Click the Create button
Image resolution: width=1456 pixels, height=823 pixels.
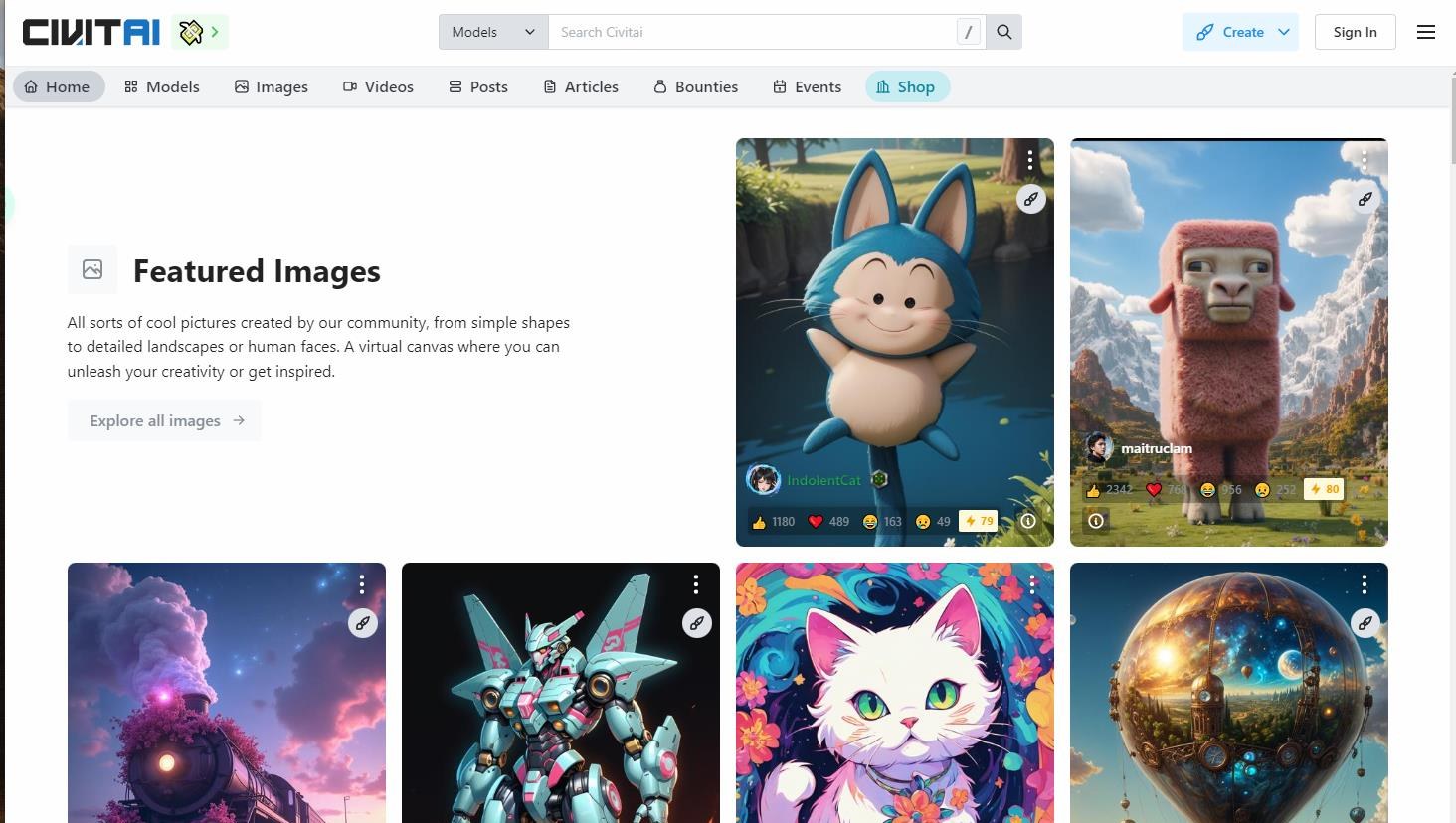coord(1229,32)
